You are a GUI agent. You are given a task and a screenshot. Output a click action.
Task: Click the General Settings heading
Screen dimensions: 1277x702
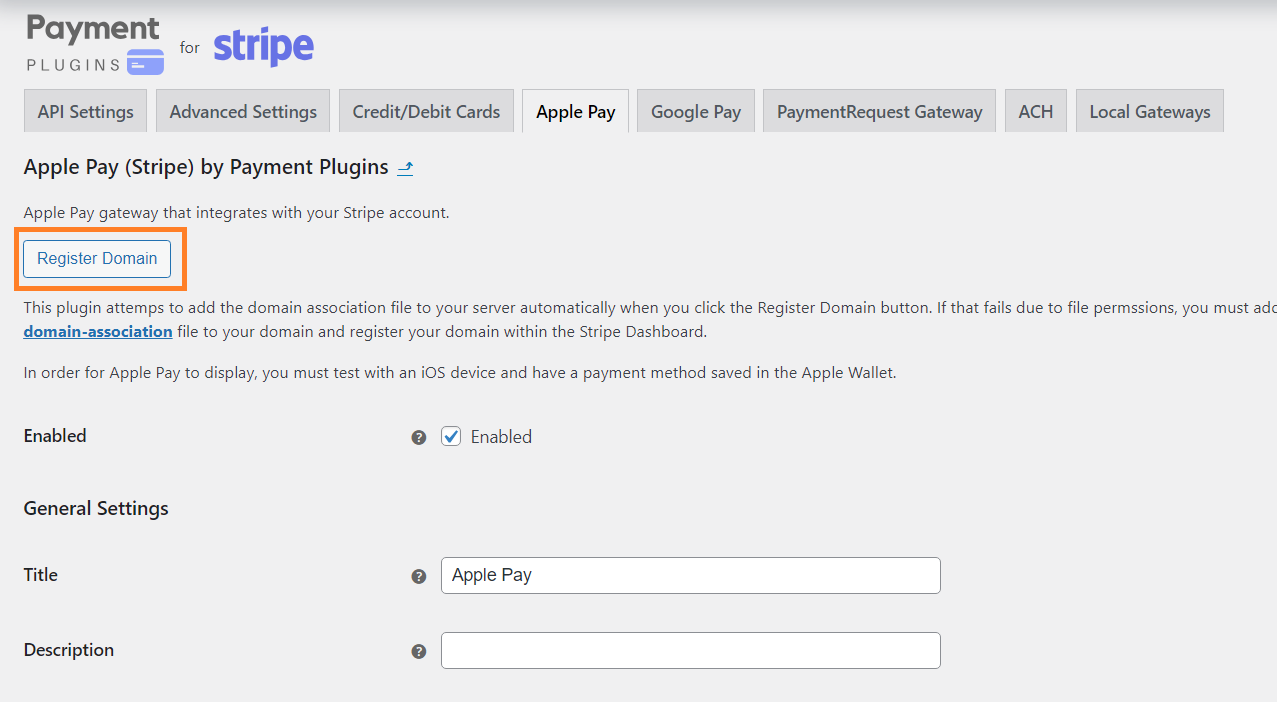(96, 508)
